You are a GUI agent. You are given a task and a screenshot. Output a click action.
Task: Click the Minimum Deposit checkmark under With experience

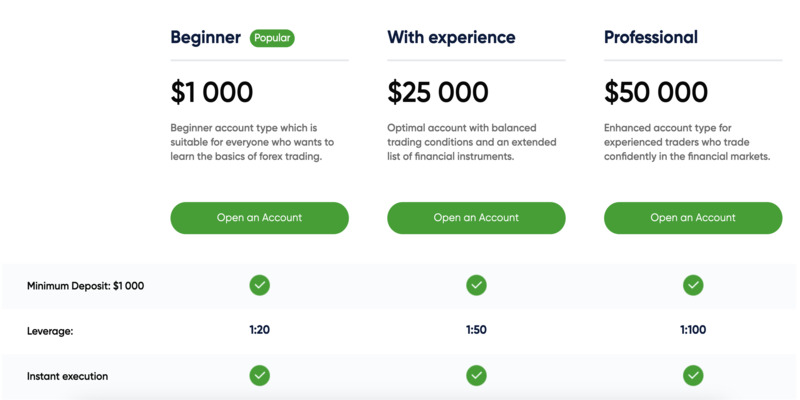coord(476,285)
